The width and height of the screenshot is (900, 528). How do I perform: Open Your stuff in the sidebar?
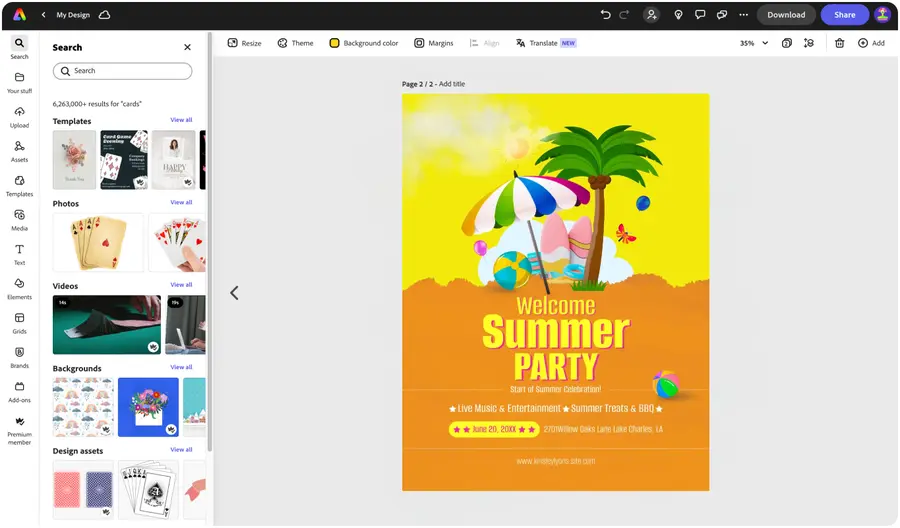point(20,83)
